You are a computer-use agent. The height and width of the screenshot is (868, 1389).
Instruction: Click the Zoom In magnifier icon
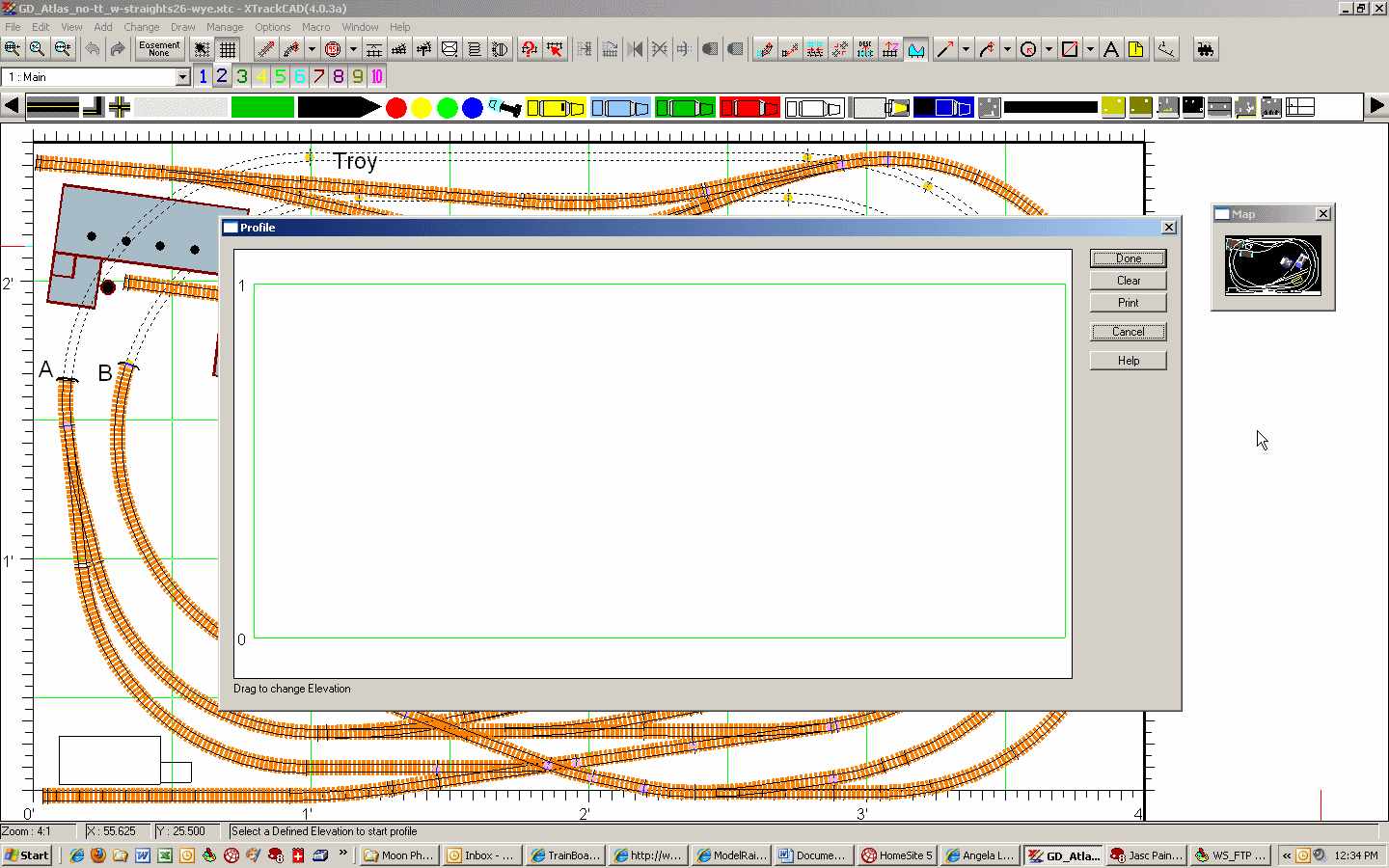[x=13, y=49]
